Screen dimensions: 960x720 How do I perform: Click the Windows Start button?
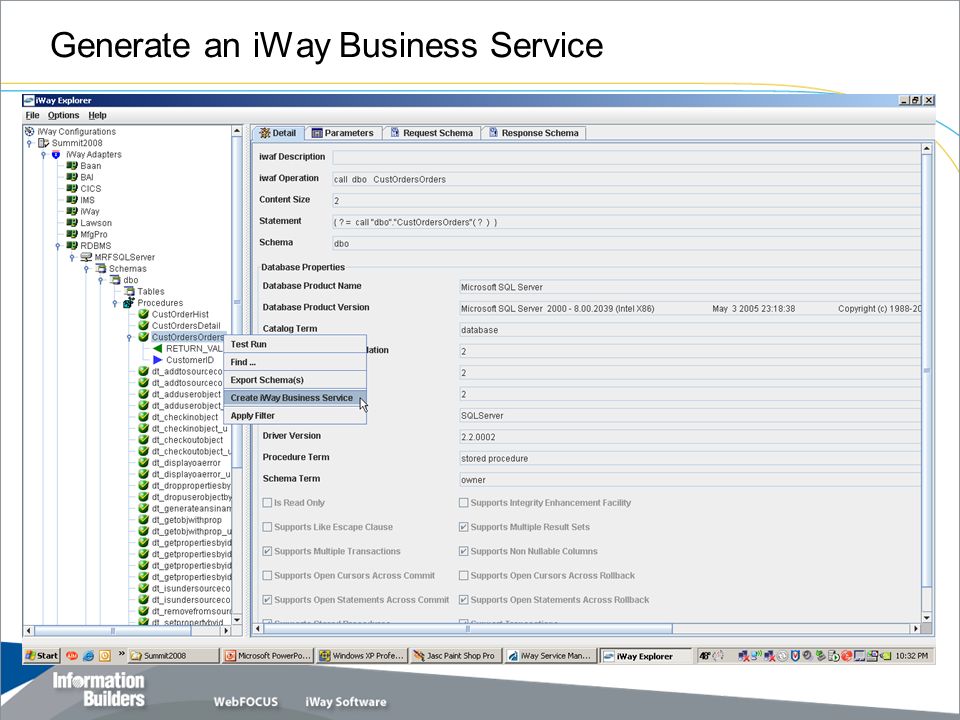point(42,656)
